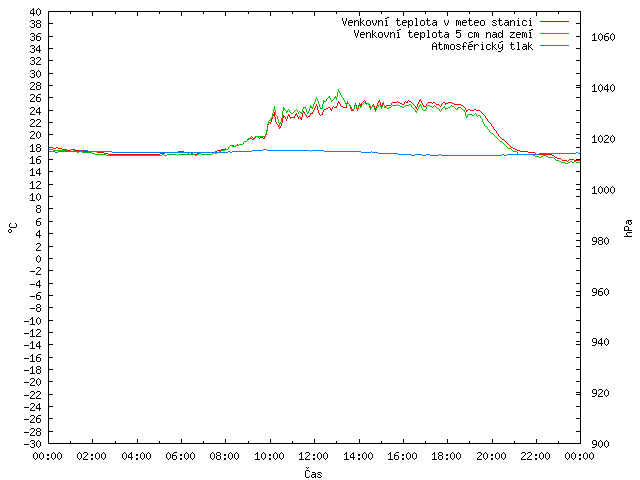The height and width of the screenshot is (480, 640).
Task: Click the 40 °C axis label
Action: (x=36, y=12)
